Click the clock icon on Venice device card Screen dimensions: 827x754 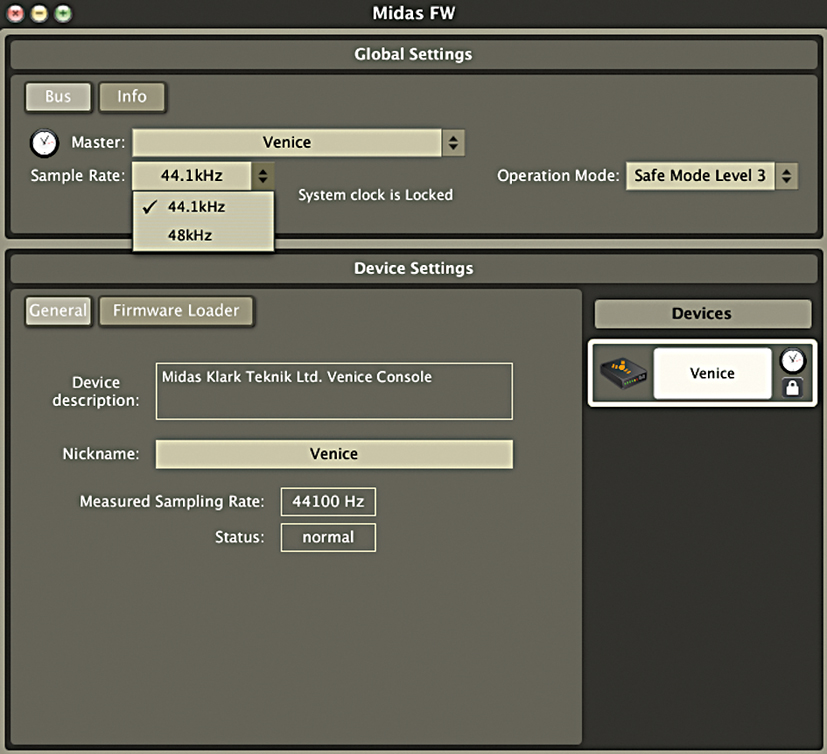tap(793, 361)
